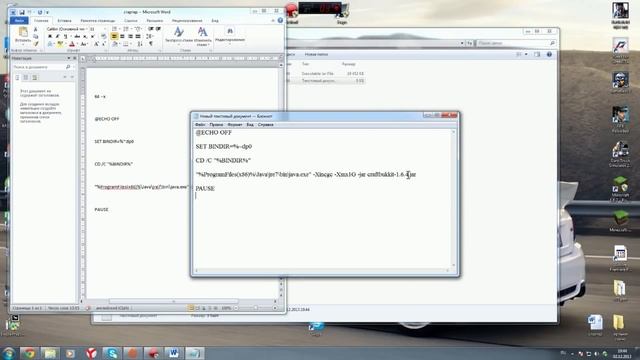Close the Word Navigation pane
This screenshot has width=640, height=360.
[74, 58]
